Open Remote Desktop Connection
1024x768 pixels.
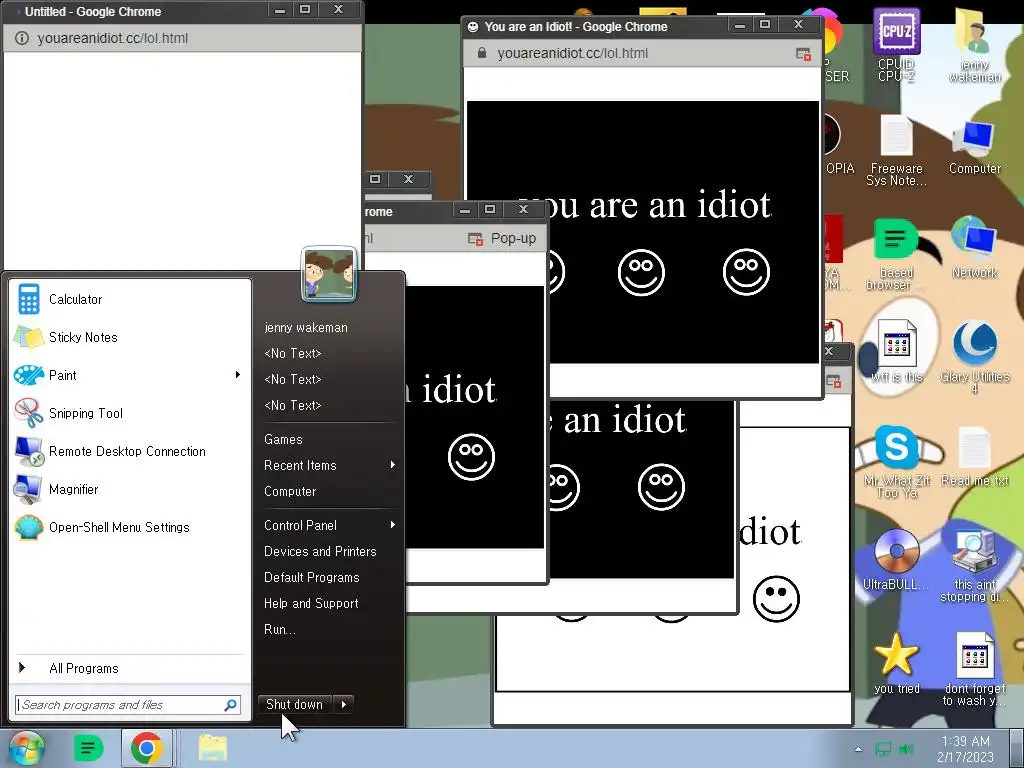(x=129, y=451)
